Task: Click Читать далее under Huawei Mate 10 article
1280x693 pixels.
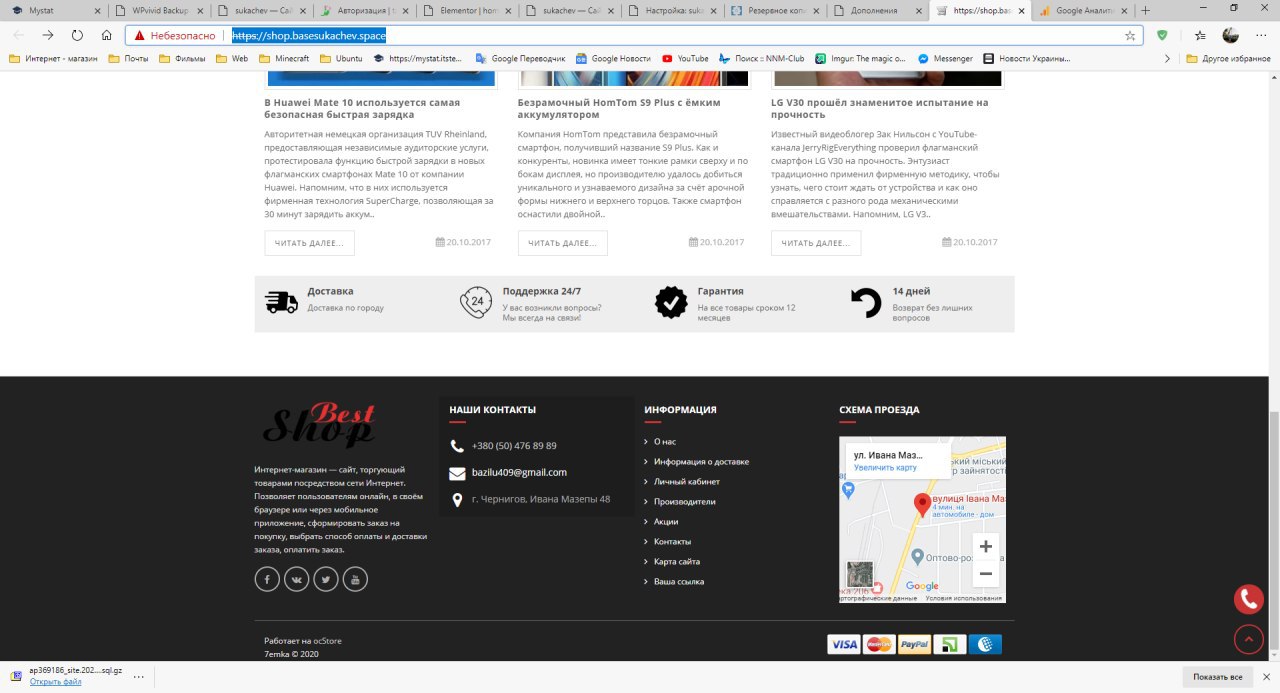Action: point(309,243)
